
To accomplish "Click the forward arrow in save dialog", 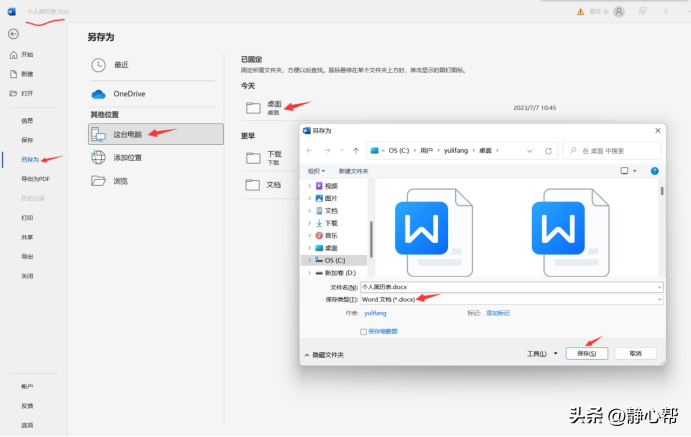I will (327, 151).
